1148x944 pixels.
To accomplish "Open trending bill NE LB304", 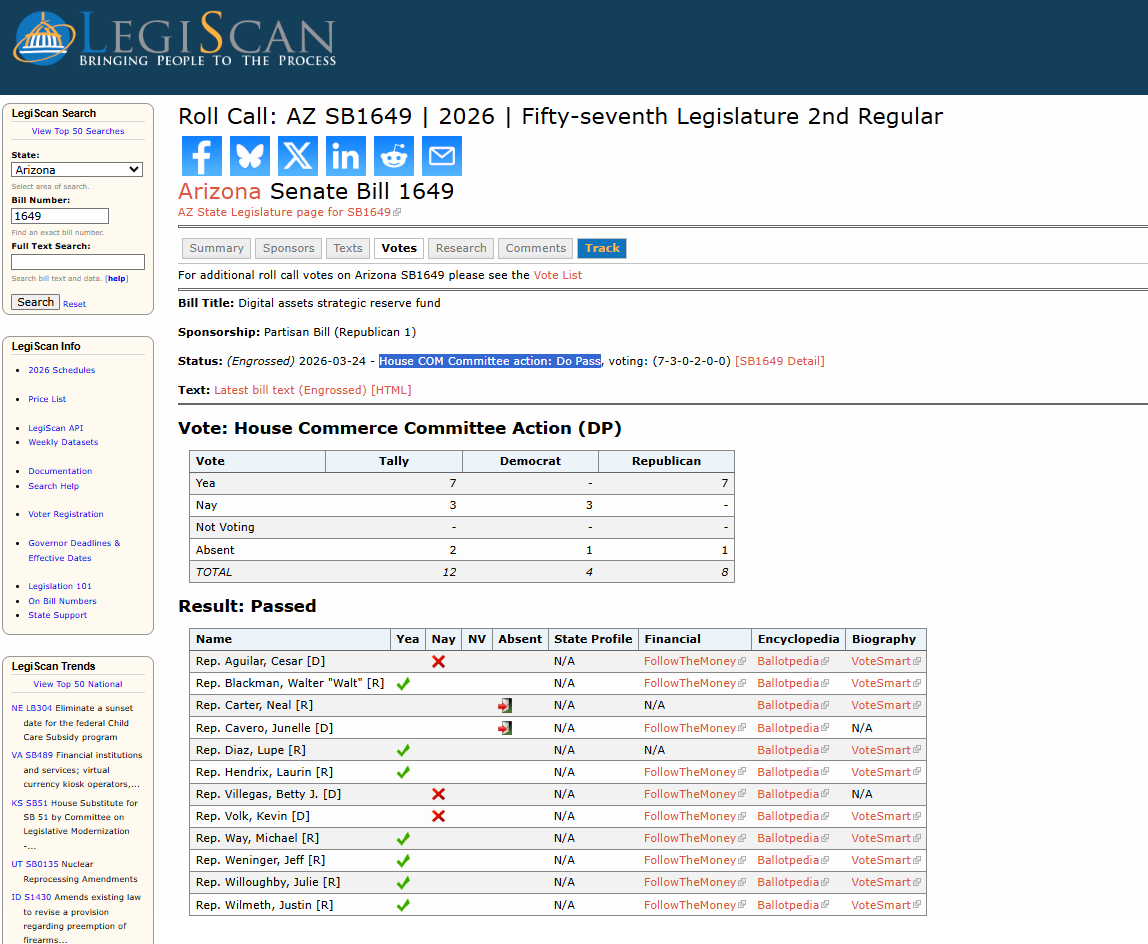I will click(31, 708).
